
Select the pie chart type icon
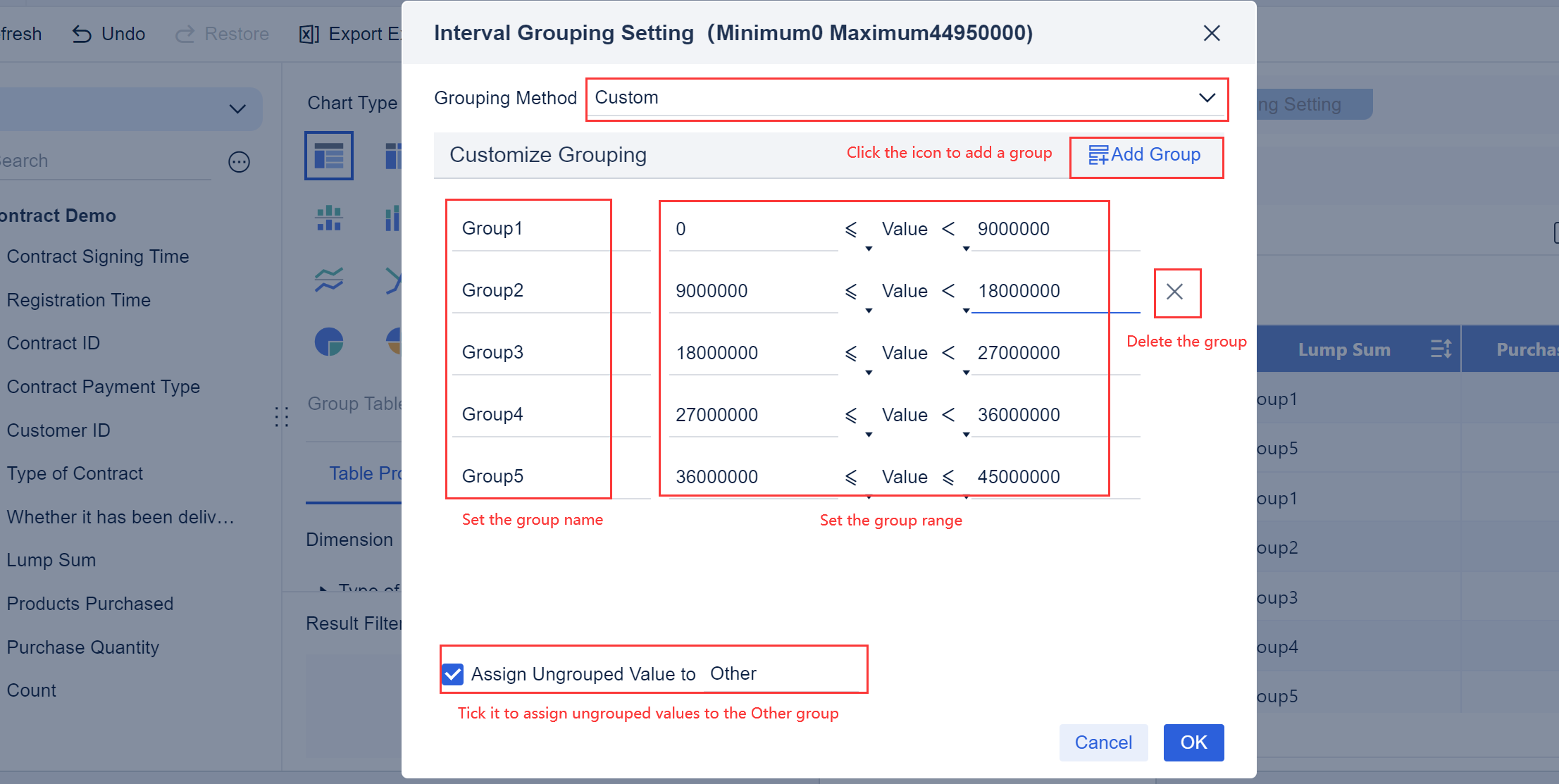[x=329, y=341]
